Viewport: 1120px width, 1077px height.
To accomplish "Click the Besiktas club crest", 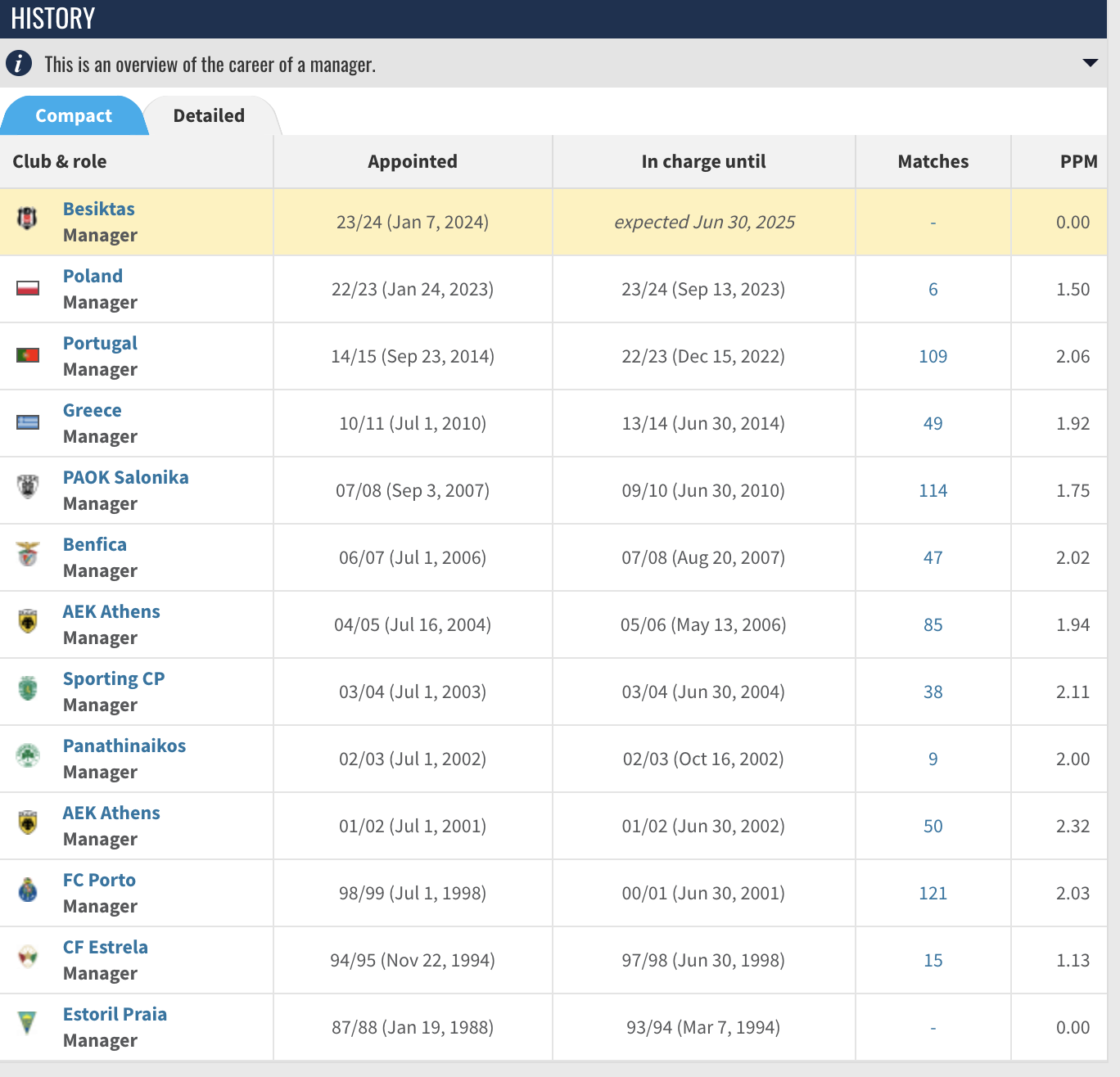I will [x=28, y=219].
